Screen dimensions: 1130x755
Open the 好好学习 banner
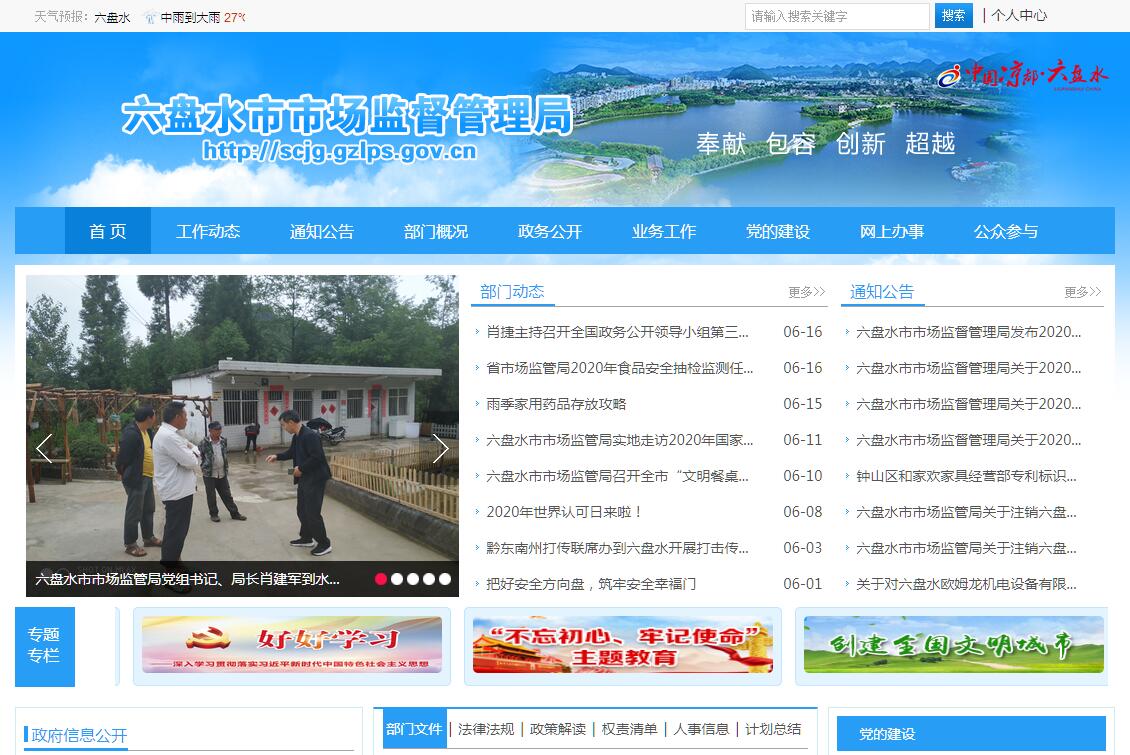[x=292, y=644]
